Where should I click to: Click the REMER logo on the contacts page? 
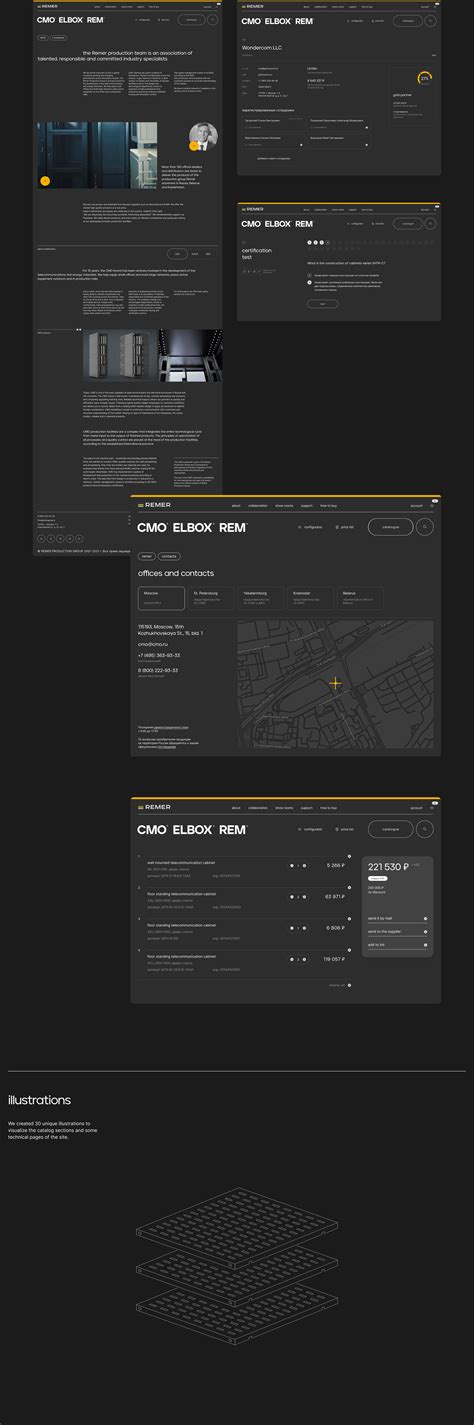[x=155, y=506]
